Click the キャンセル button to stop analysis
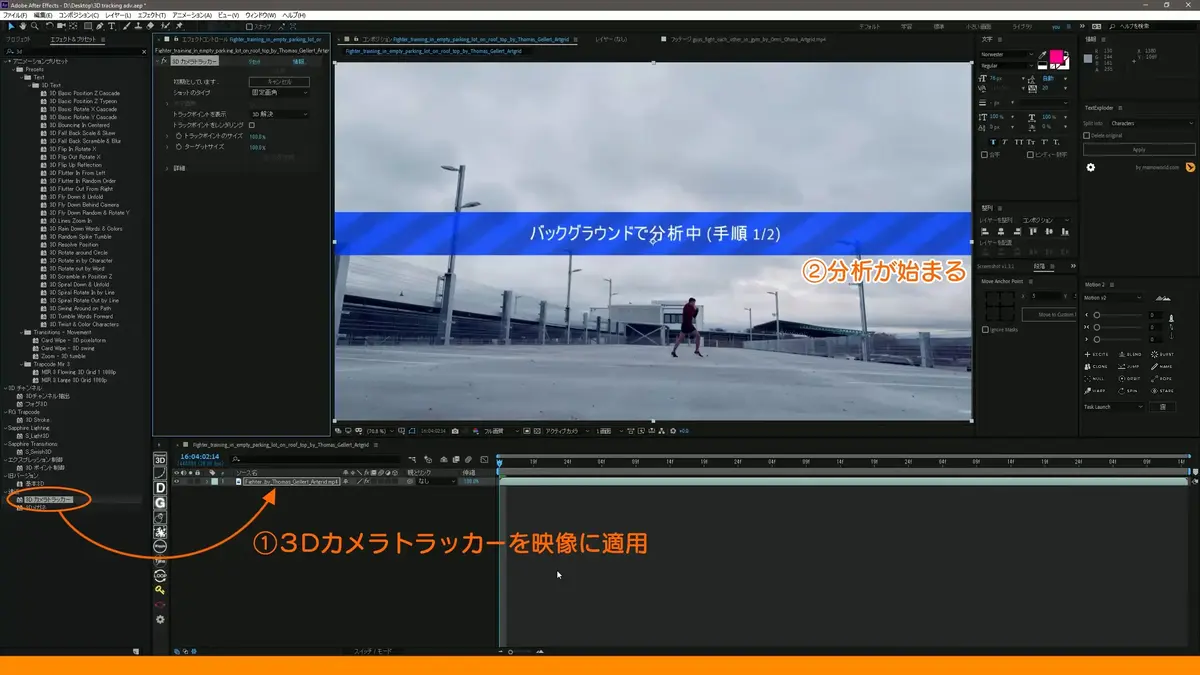The width and height of the screenshot is (1200, 675). [279, 81]
